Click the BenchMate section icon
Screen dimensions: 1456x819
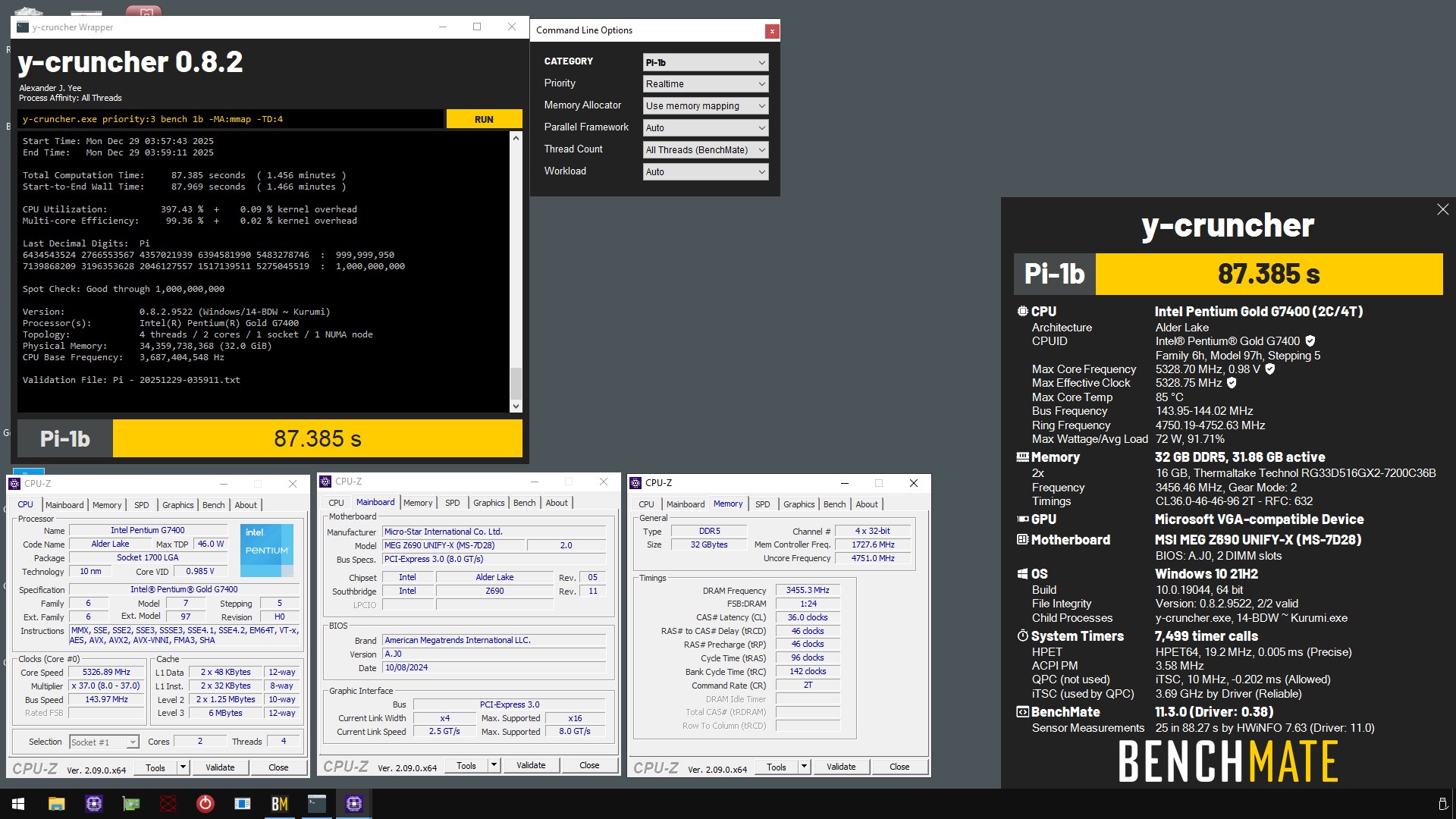tap(1022, 712)
